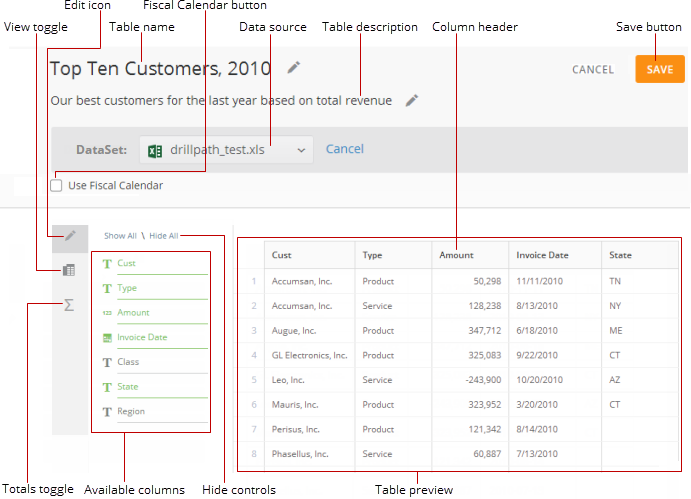This screenshot has width=691, height=499.
Task: Enable the Use Fiscal Calendar checkbox
Action: pyautogui.click(x=56, y=185)
